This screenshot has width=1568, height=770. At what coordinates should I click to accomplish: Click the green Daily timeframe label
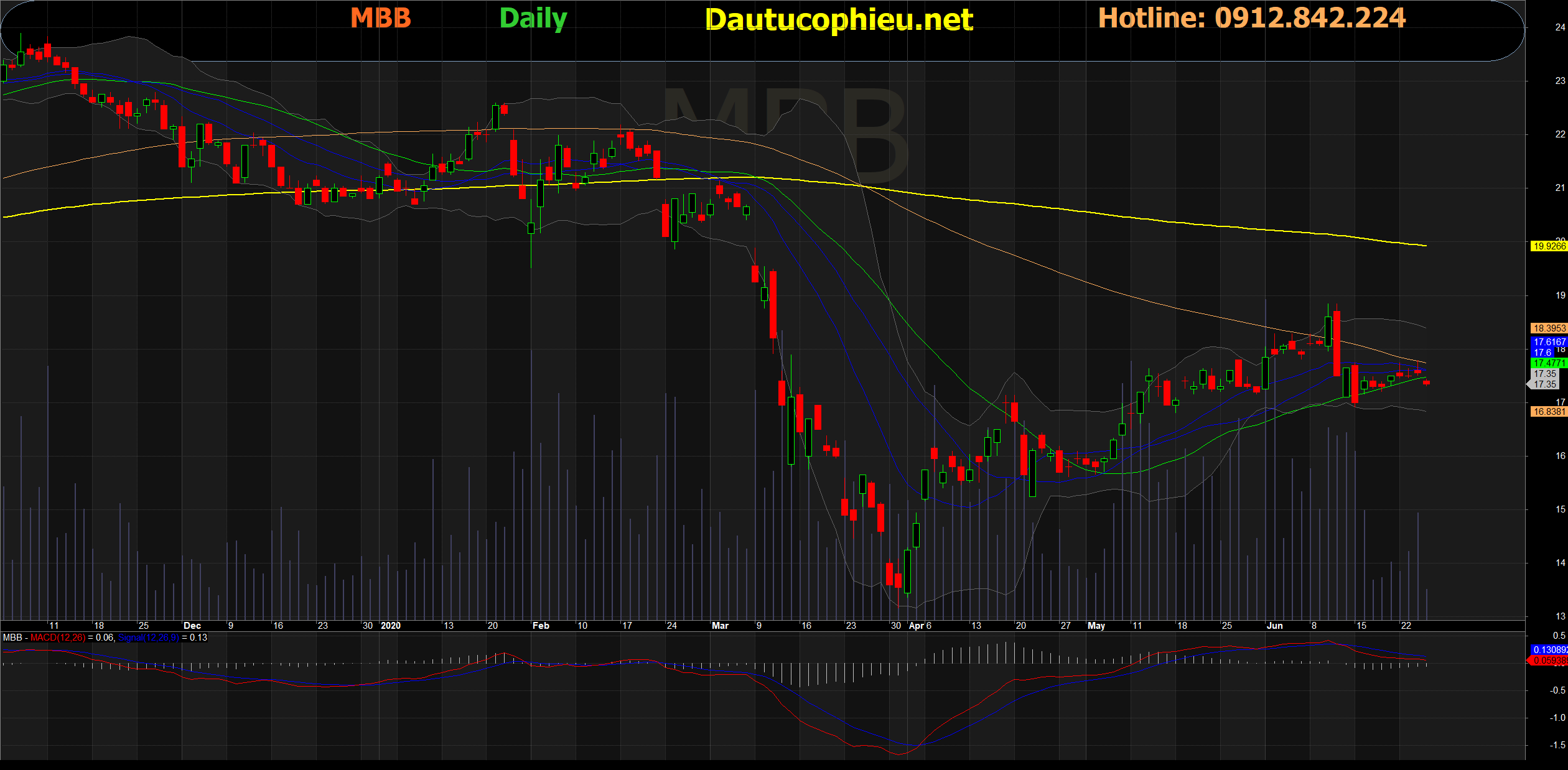533,19
